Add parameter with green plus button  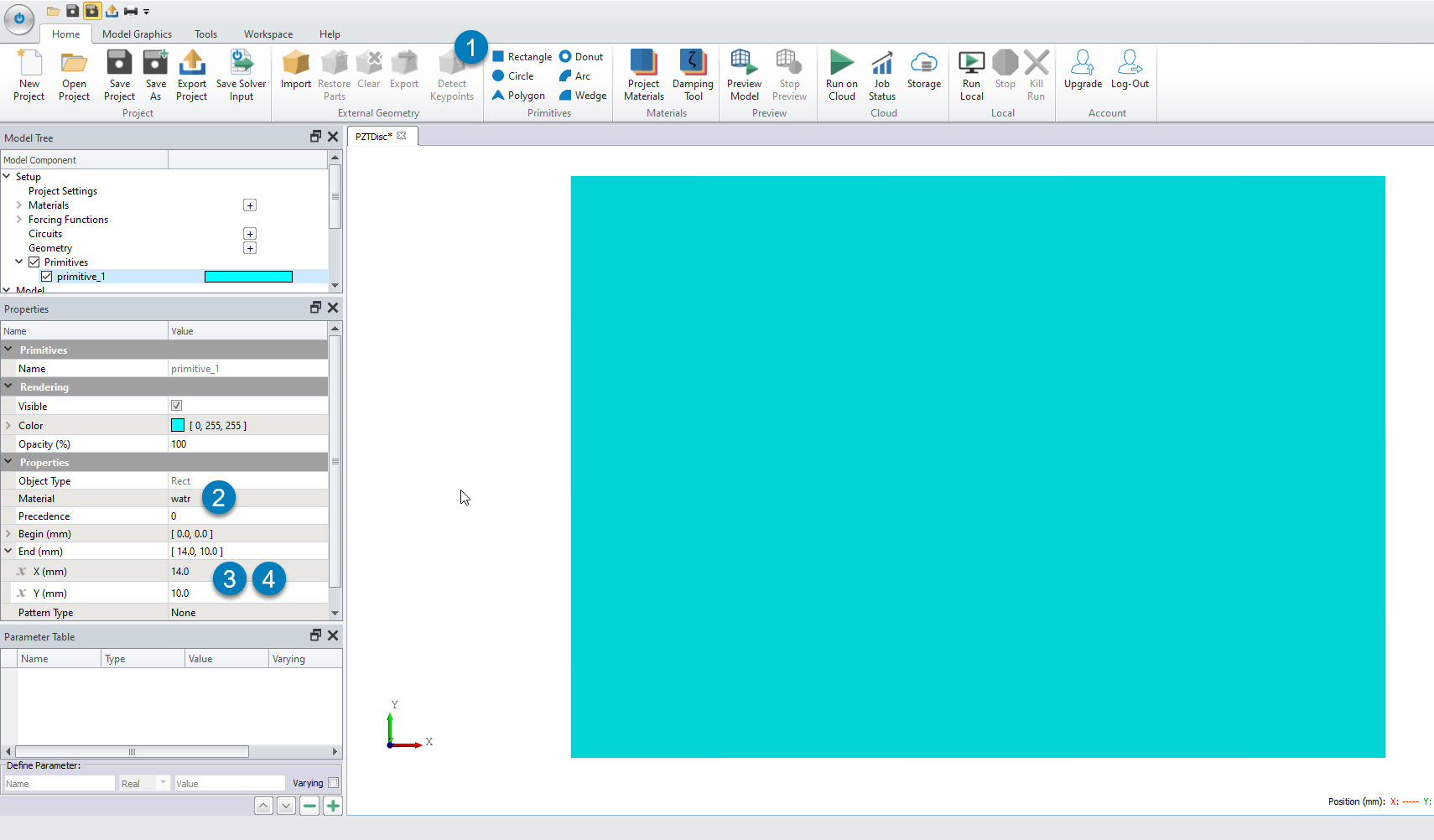coord(333,806)
